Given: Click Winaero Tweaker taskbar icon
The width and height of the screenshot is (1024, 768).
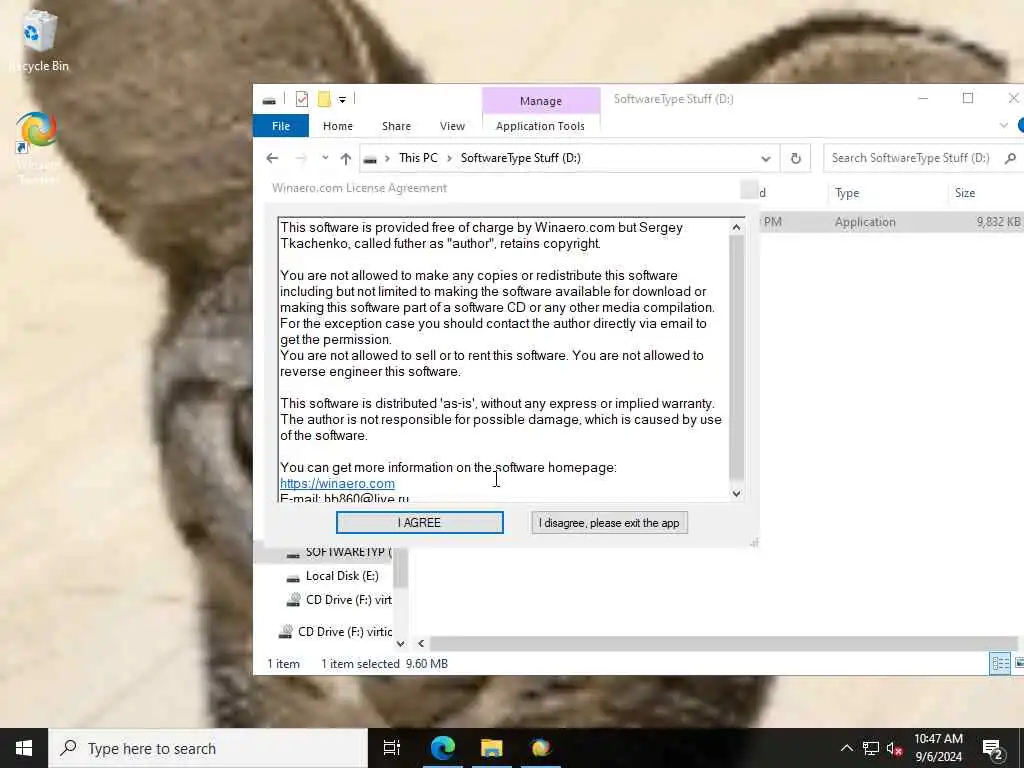Looking at the screenshot, I should pos(541,748).
